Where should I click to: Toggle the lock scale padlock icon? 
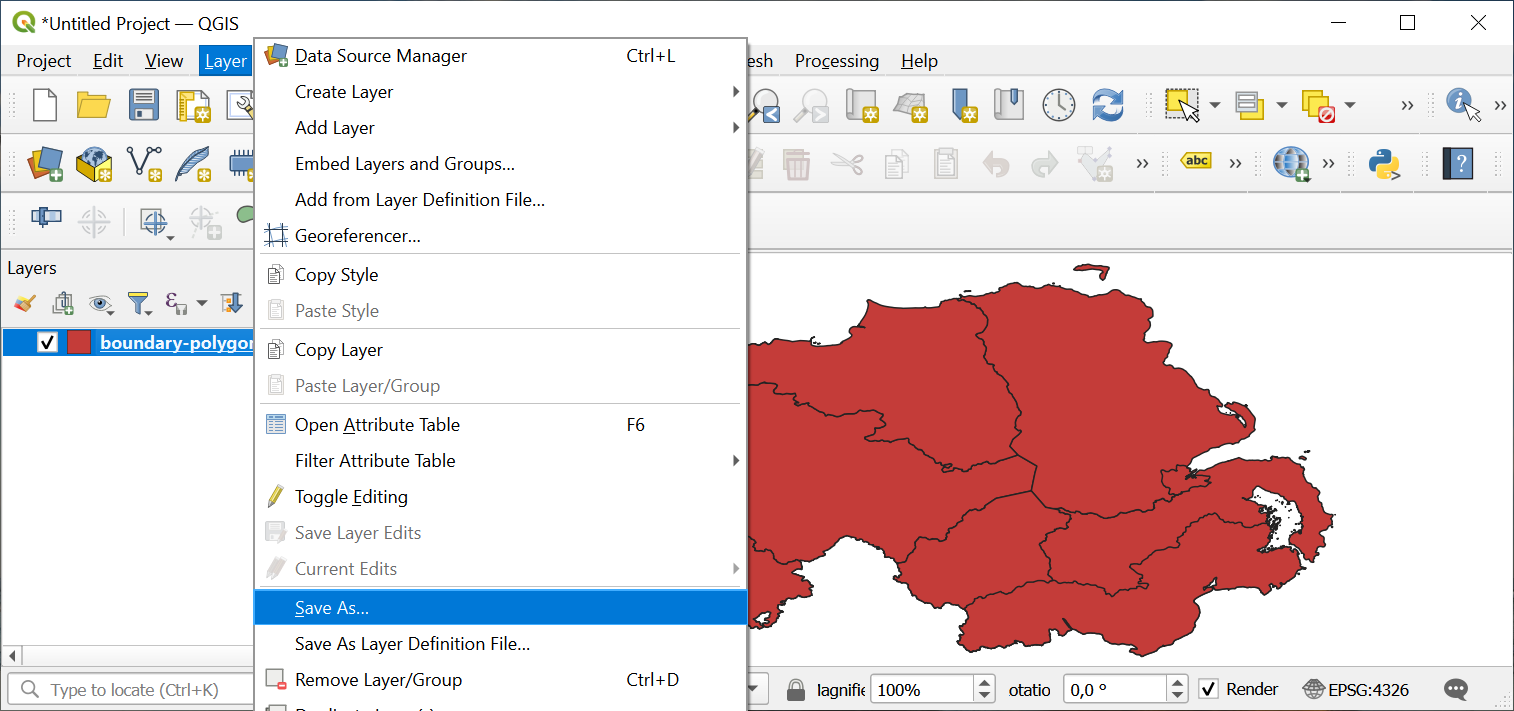click(797, 689)
